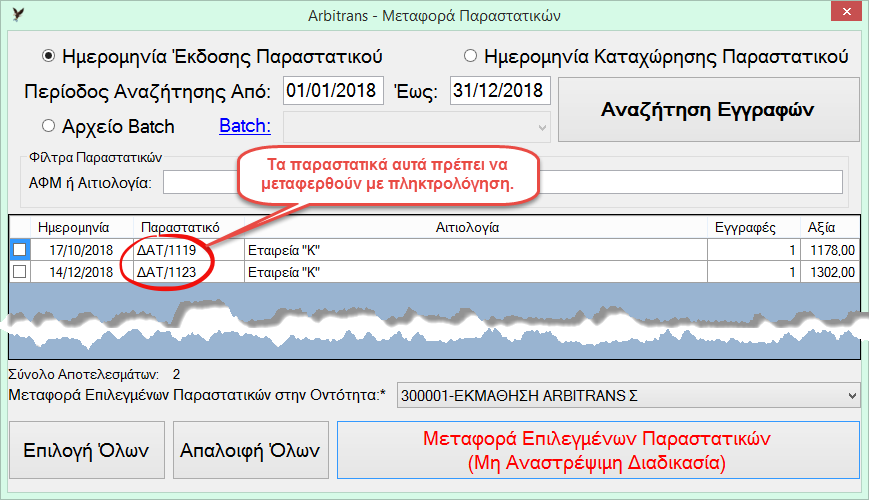This screenshot has height=500, width=869.
Task: Select the Αρχείο Batch radio option
Action: click(x=49, y=126)
